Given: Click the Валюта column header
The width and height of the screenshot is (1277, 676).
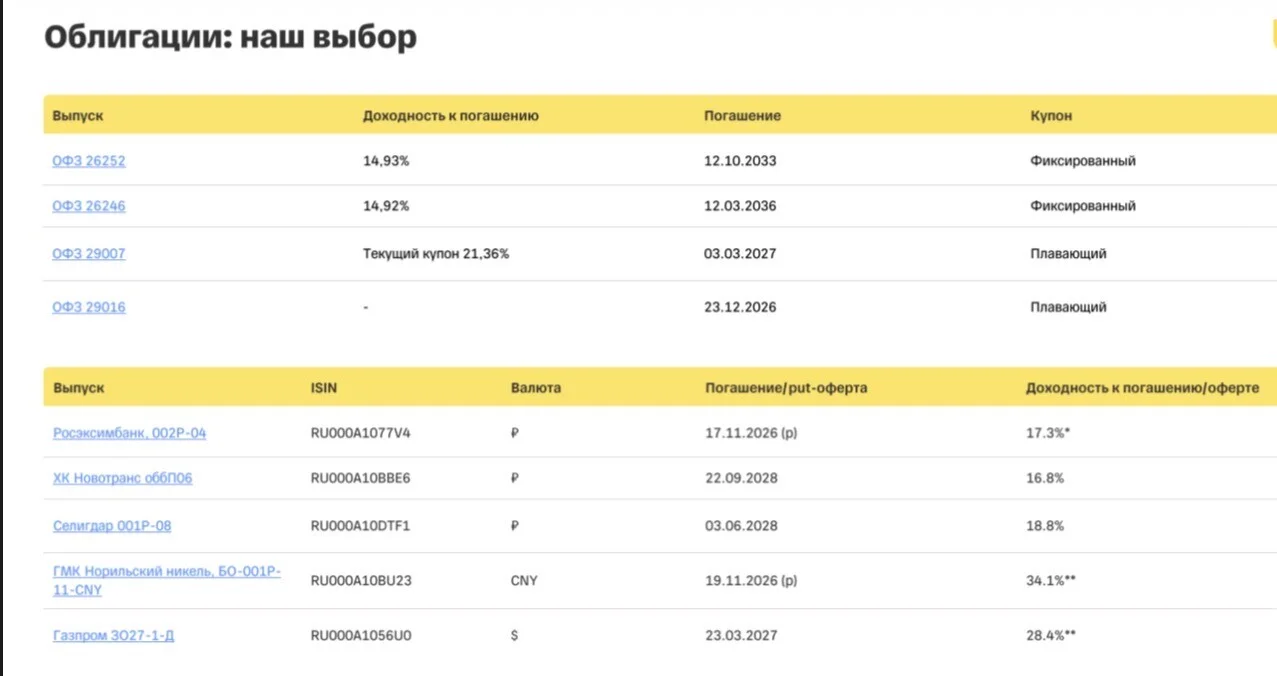Looking at the screenshot, I should 536,387.
